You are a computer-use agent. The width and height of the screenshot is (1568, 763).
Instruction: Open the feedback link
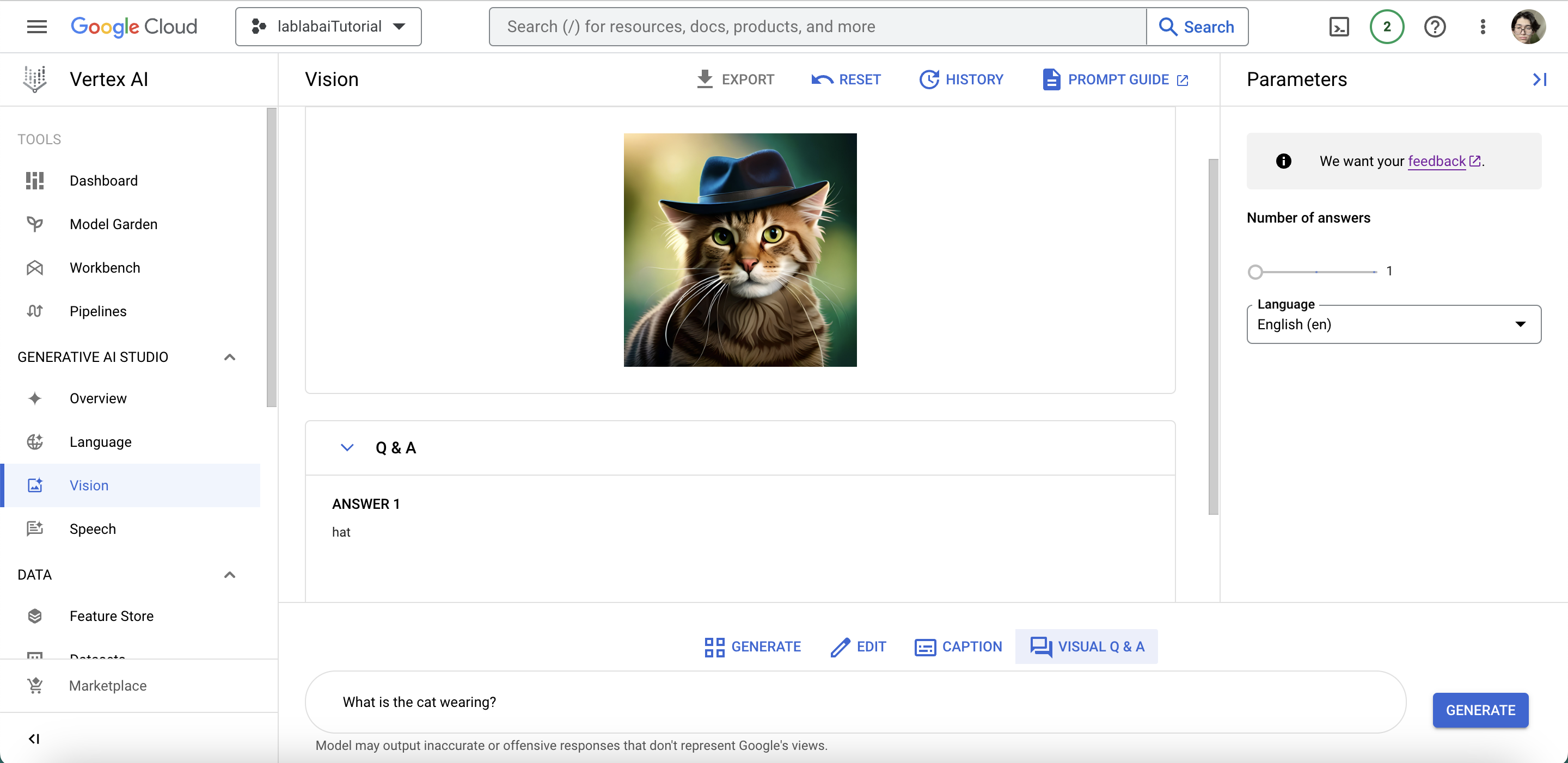coord(1437,161)
